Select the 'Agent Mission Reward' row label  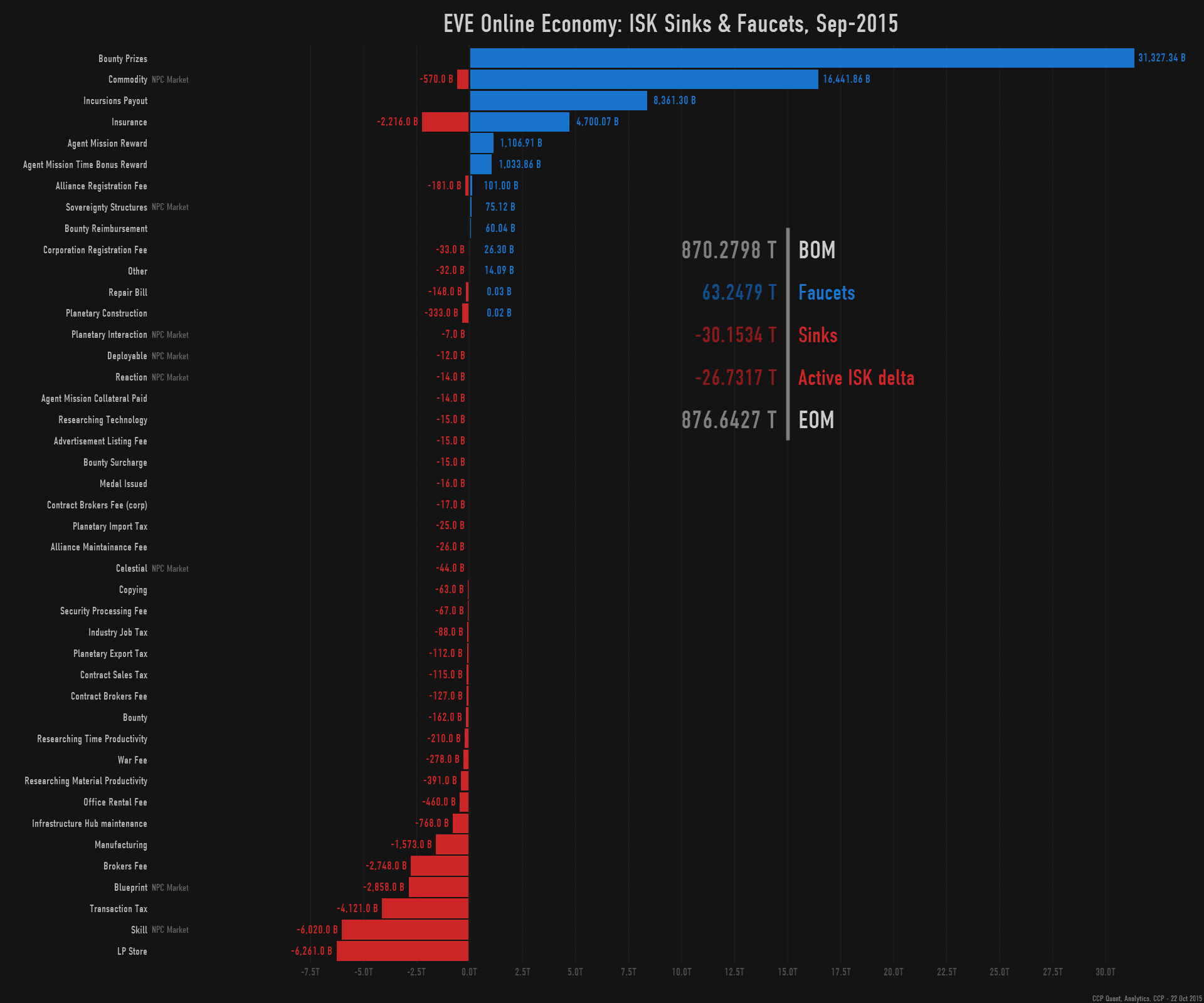pos(107,144)
